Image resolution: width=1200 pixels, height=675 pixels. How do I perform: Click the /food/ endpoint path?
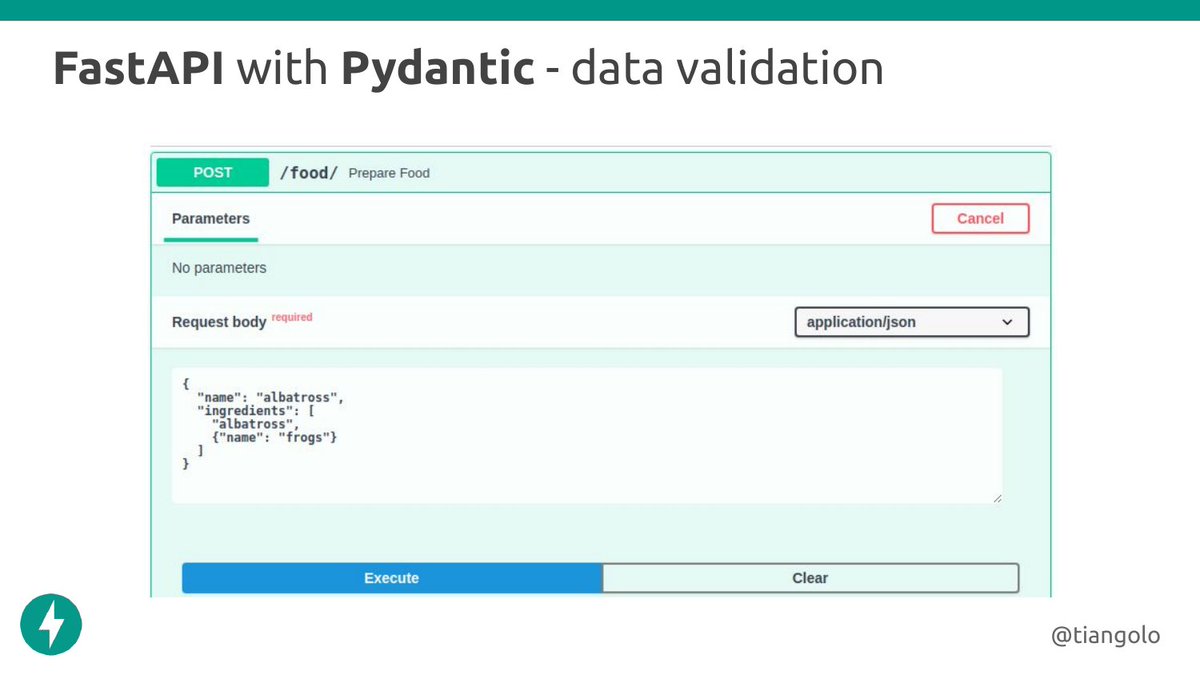pos(308,173)
